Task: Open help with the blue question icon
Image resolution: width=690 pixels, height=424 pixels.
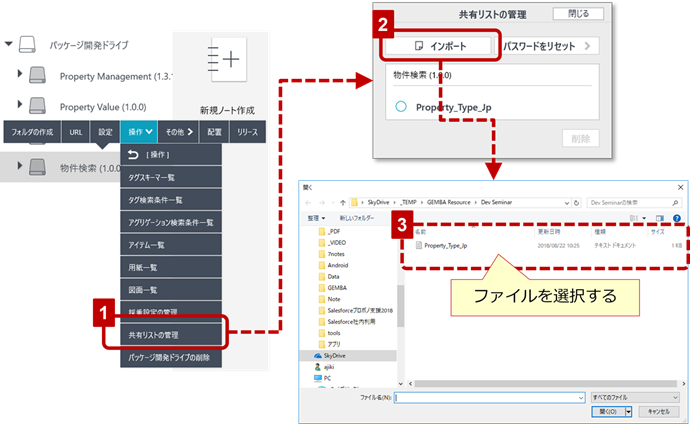Action: pos(677,218)
